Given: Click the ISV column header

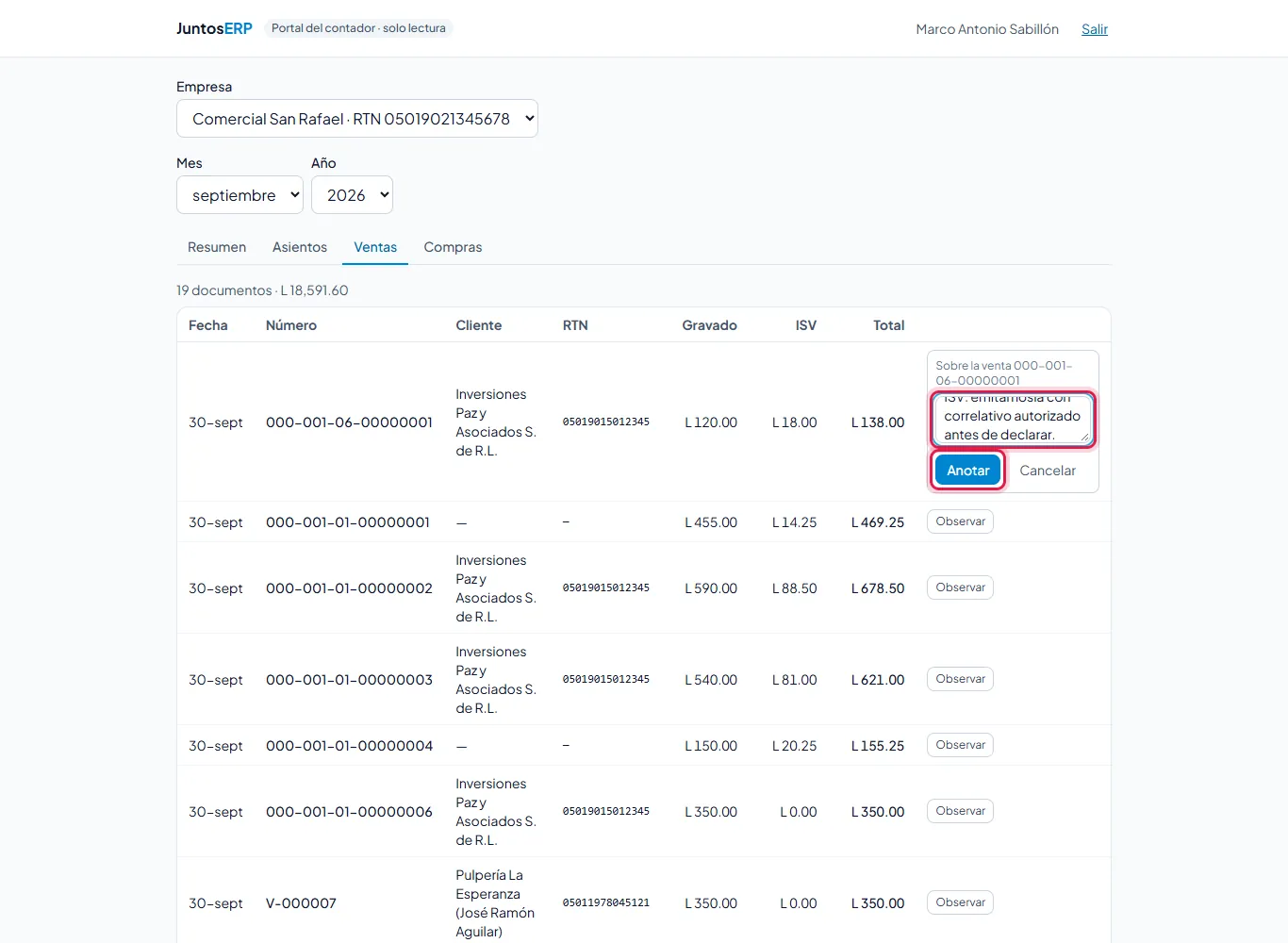Looking at the screenshot, I should pos(806,325).
